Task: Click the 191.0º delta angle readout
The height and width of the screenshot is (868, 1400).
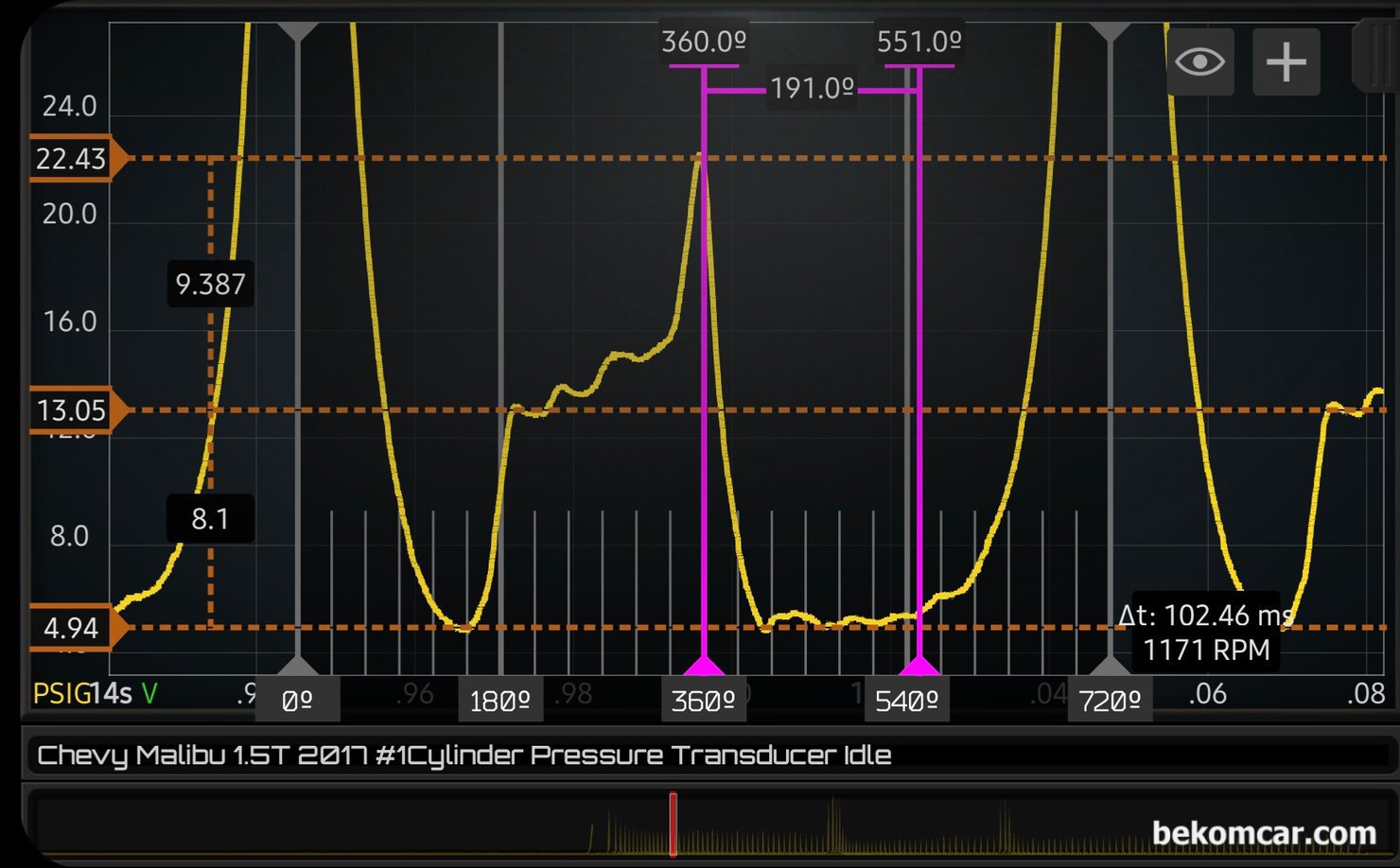Action: (x=812, y=89)
